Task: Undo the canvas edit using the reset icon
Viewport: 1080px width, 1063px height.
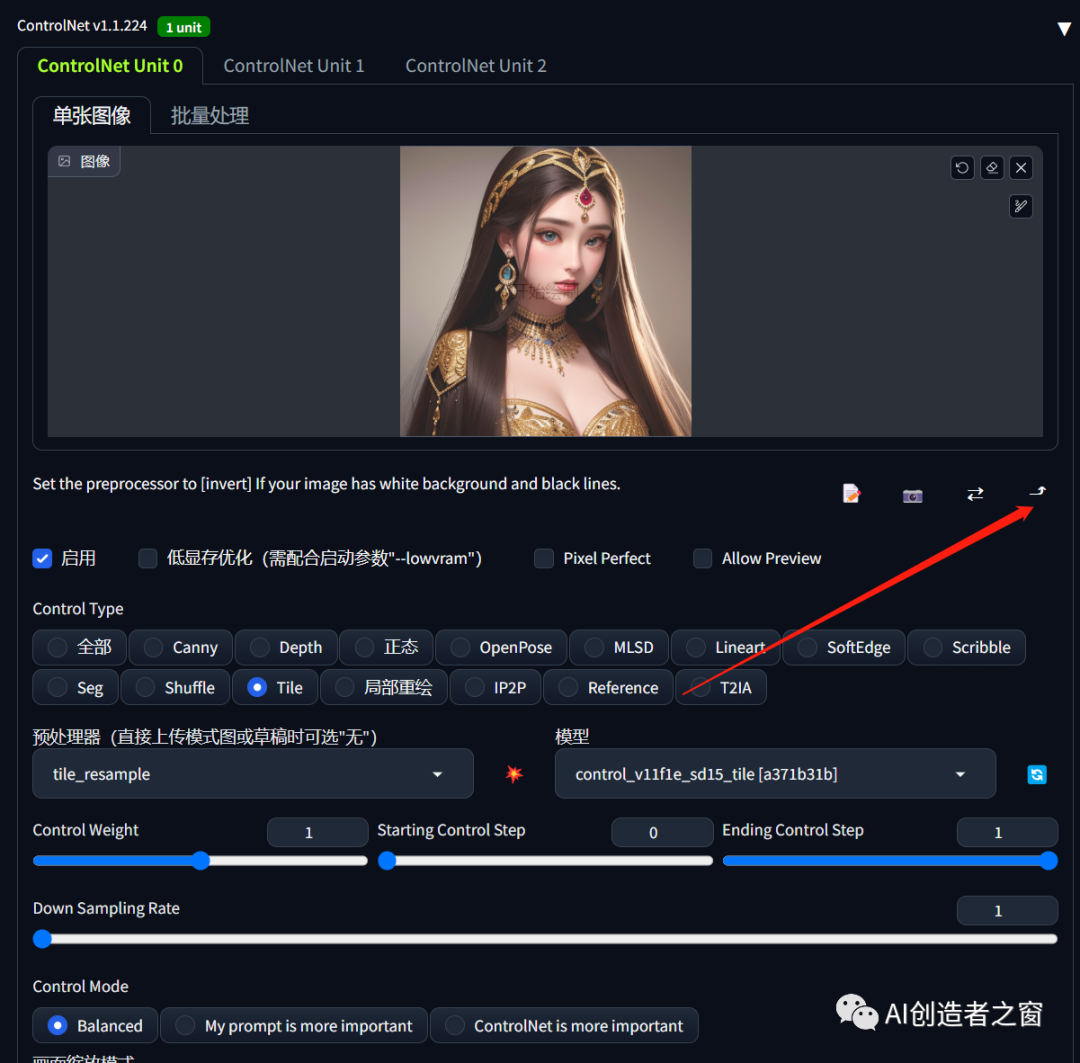Action: click(x=961, y=167)
